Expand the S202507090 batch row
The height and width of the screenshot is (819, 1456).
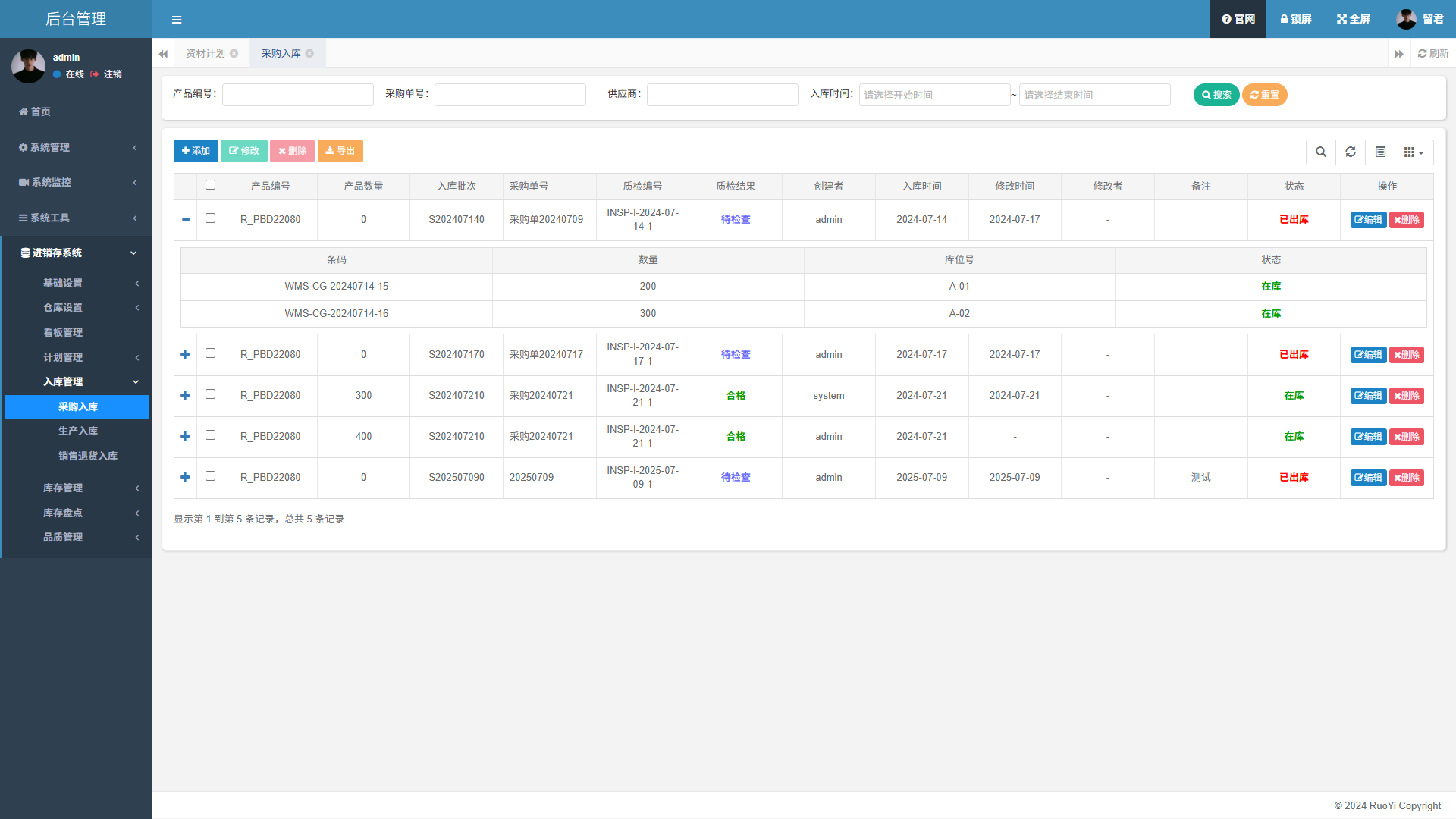click(186, 477)
